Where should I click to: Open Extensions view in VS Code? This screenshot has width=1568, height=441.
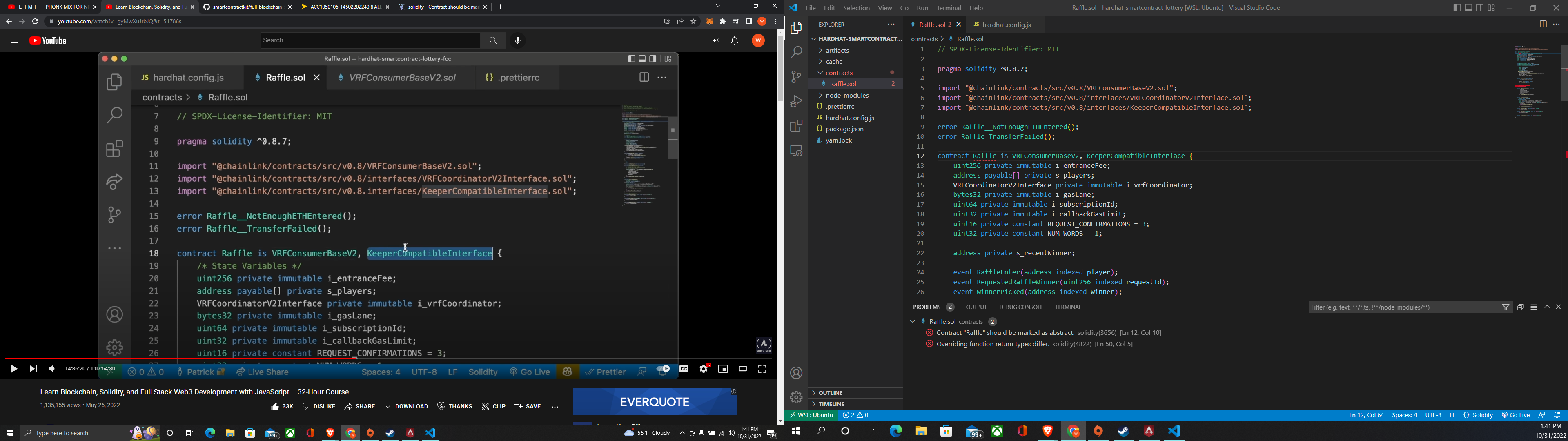tap(796, 126)
